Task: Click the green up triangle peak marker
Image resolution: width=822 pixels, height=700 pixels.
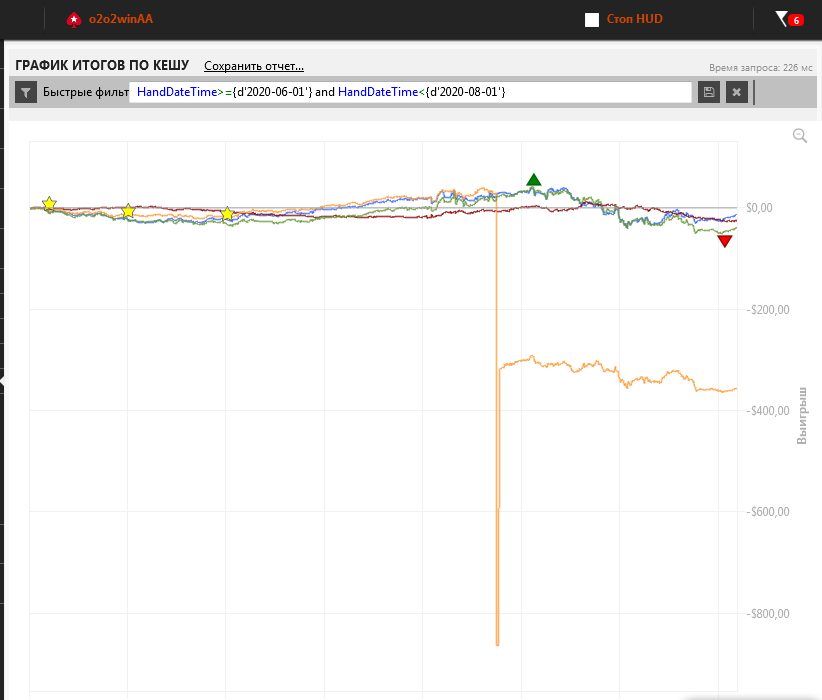Action: (x=534, y=180)
